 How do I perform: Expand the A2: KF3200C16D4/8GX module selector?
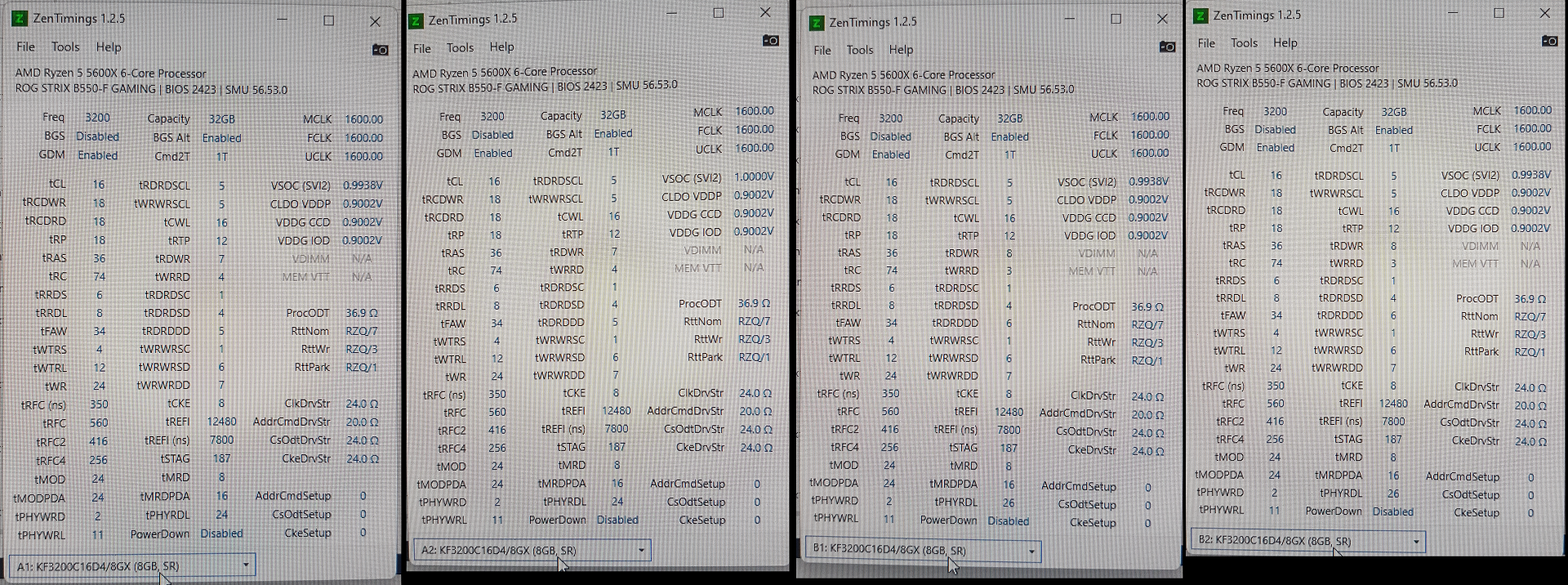click(532, 550)
